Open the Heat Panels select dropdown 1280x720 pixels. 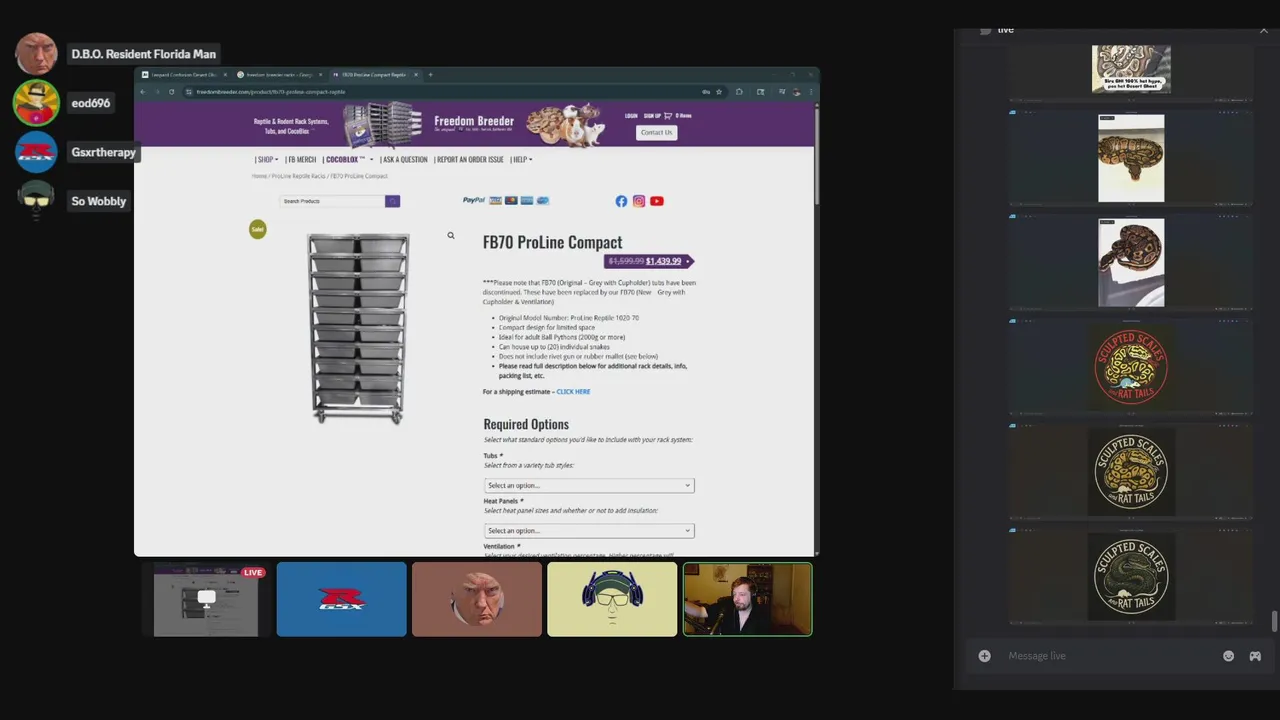pos(589,531)
